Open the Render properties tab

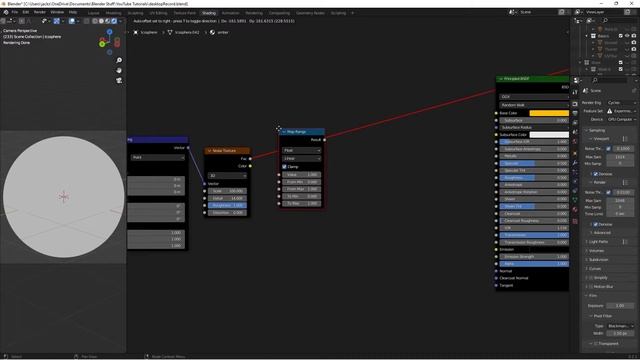tap(575, 103)
